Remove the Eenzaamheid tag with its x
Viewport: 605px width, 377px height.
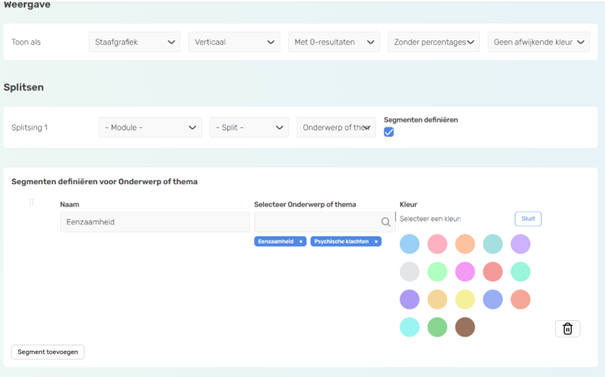(301, 242)
